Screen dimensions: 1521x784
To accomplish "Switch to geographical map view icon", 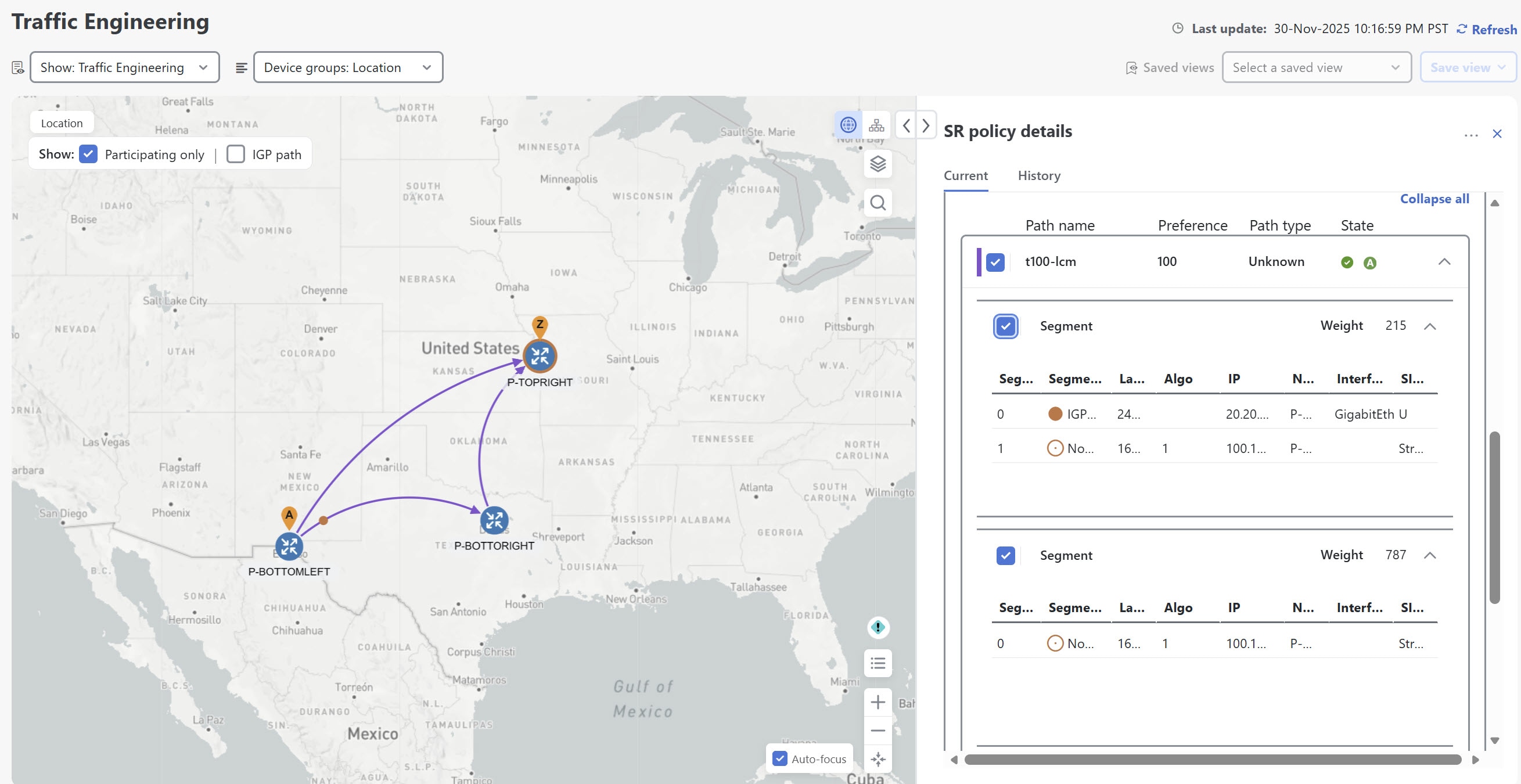I will pos(848,125).
